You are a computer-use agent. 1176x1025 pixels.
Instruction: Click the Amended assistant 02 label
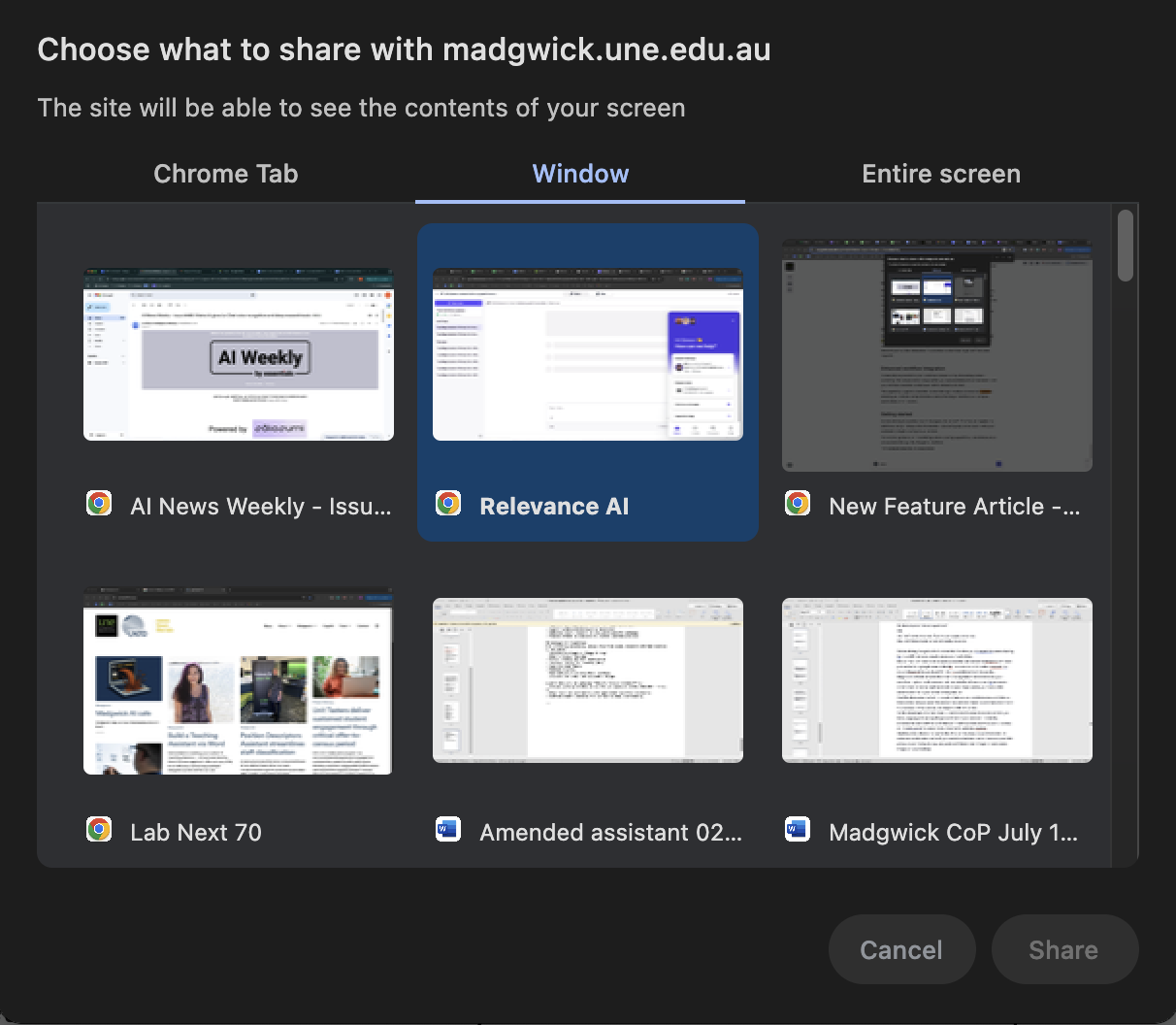(x=610, y=833)
